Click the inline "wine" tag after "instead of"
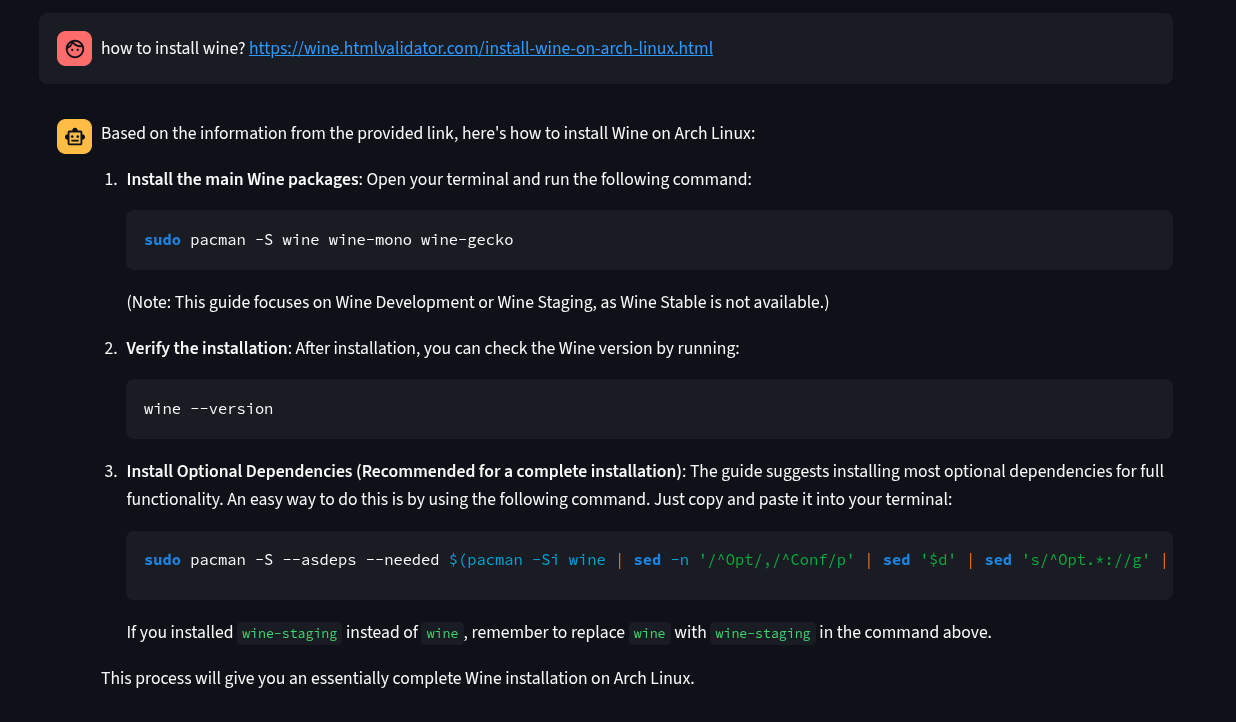1236x722 pixels. 442,633
